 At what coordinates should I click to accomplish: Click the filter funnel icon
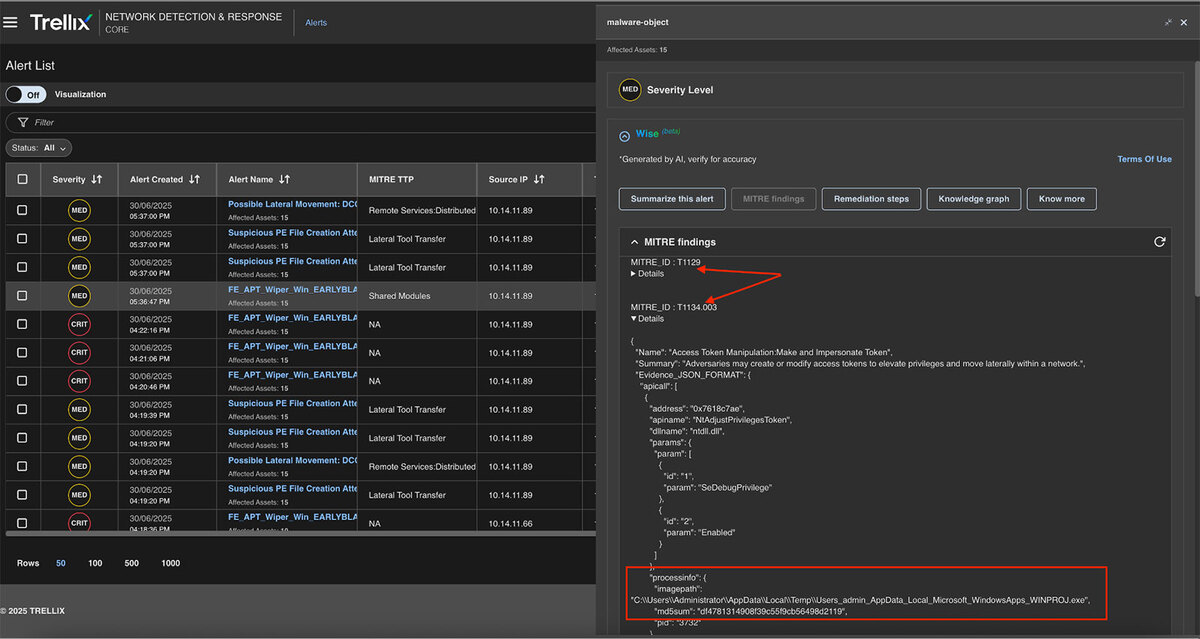pyautogui.click(x=21, y=122)
